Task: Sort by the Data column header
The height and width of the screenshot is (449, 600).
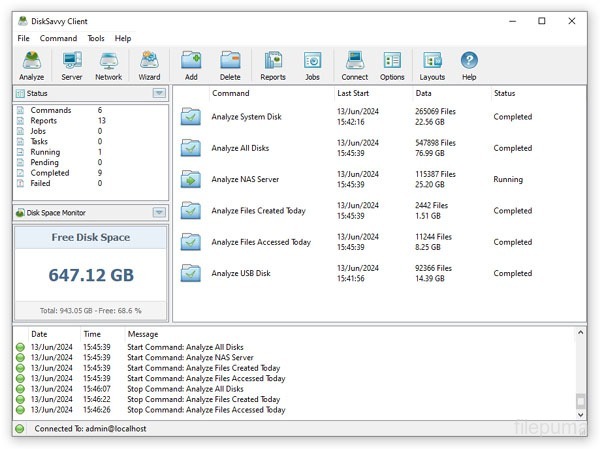Action: pos(423,93)
